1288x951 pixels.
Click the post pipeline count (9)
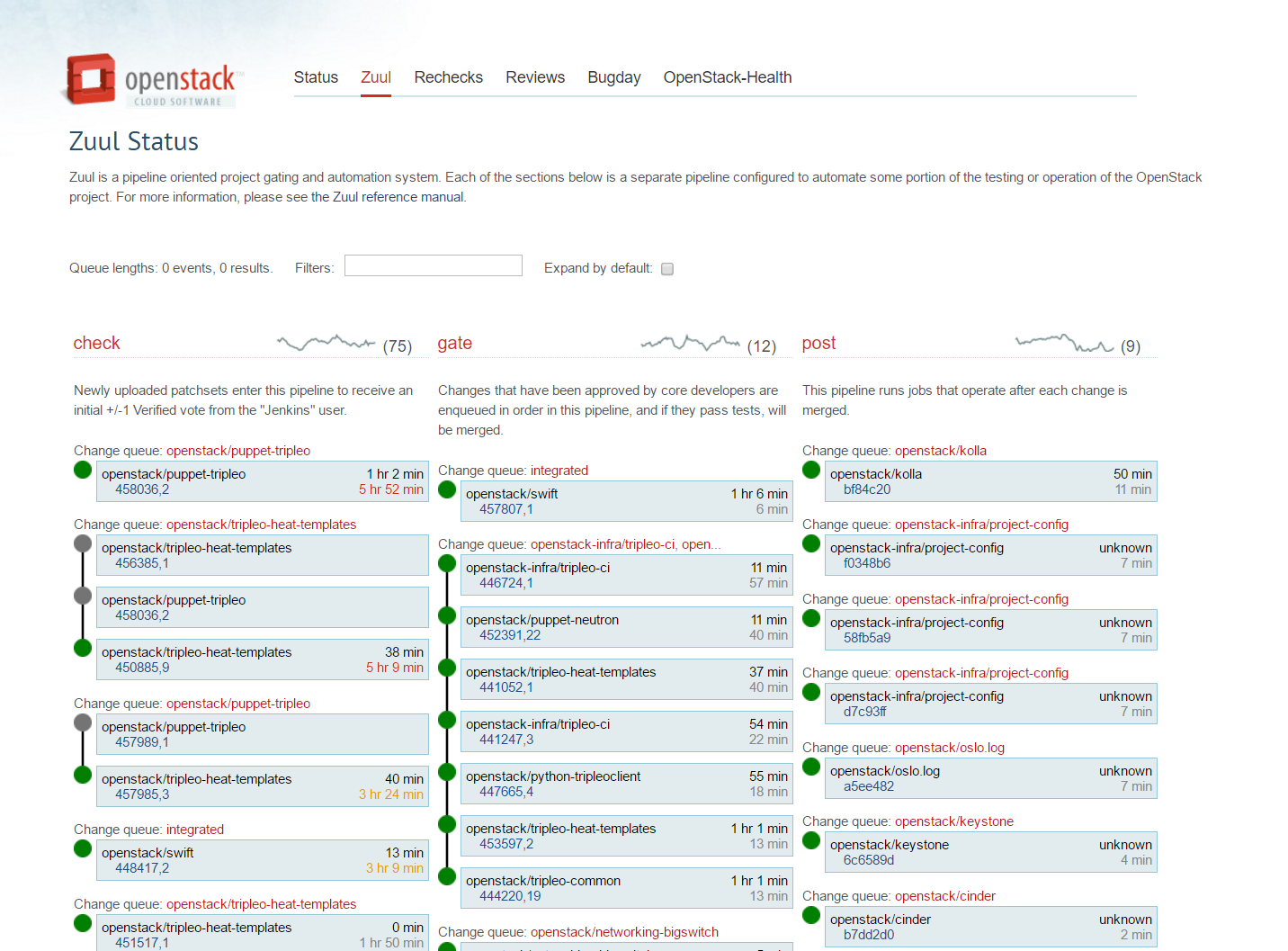pos(1131,346)
